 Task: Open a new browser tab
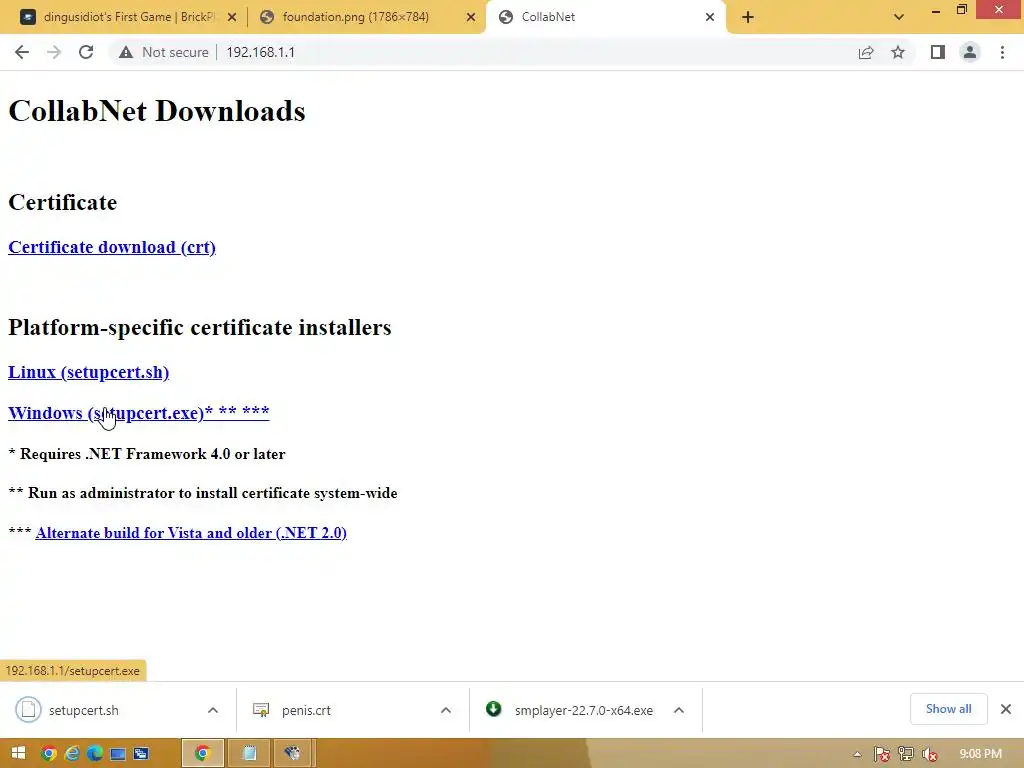tap(748, 17)
